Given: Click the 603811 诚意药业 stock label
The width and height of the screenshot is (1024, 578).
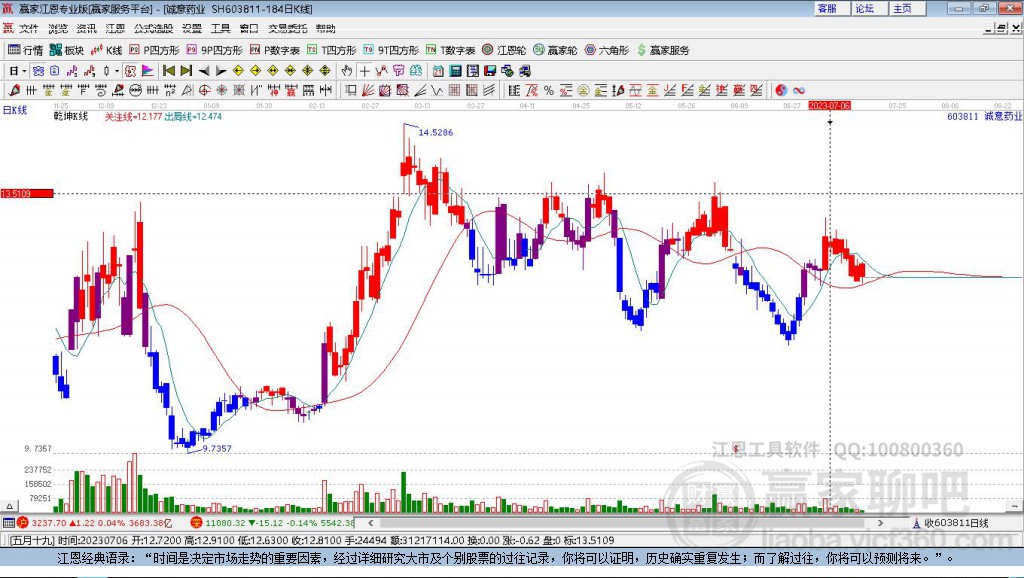Looking at the screenshot, I should pos(984,116).
